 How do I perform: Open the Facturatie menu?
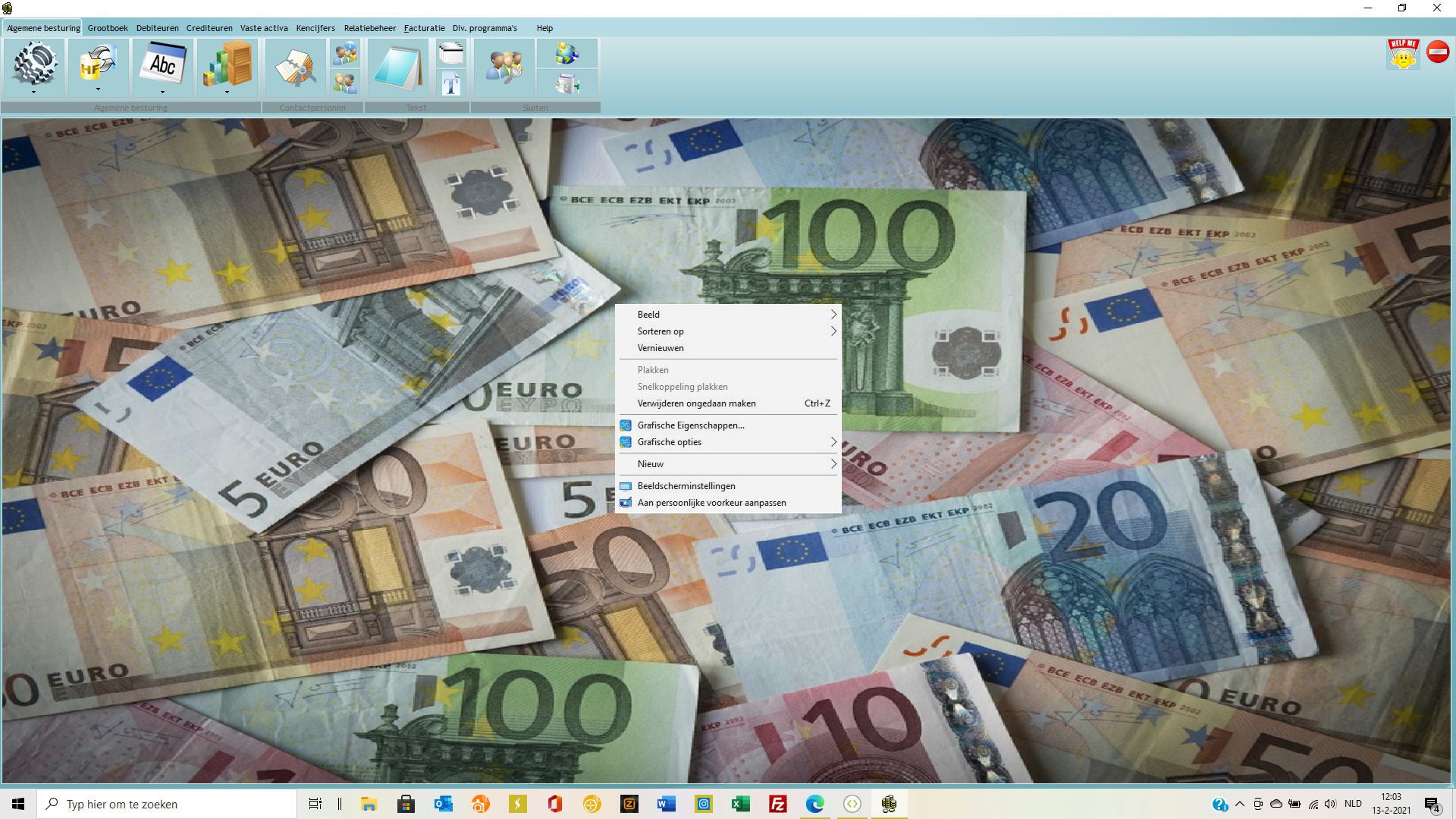[x=425, y=28]
